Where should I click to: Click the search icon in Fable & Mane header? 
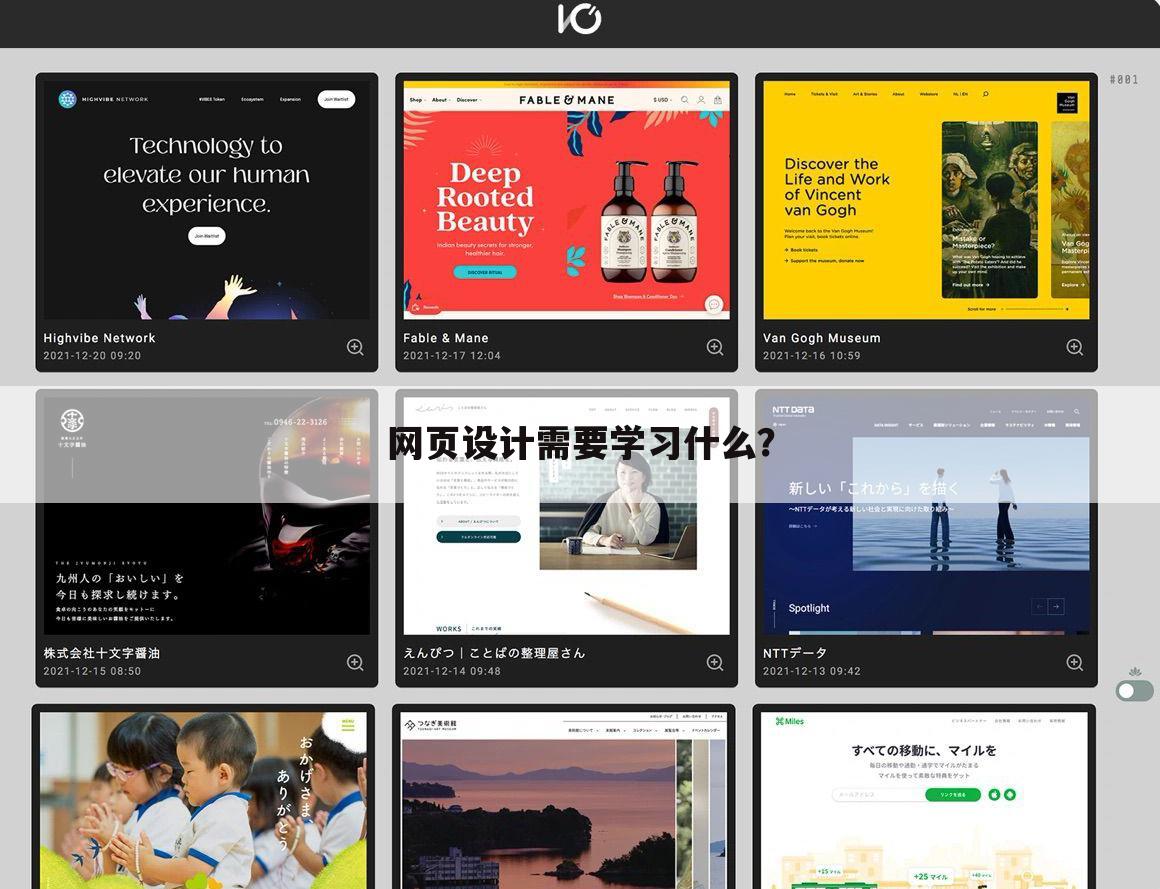685,100
